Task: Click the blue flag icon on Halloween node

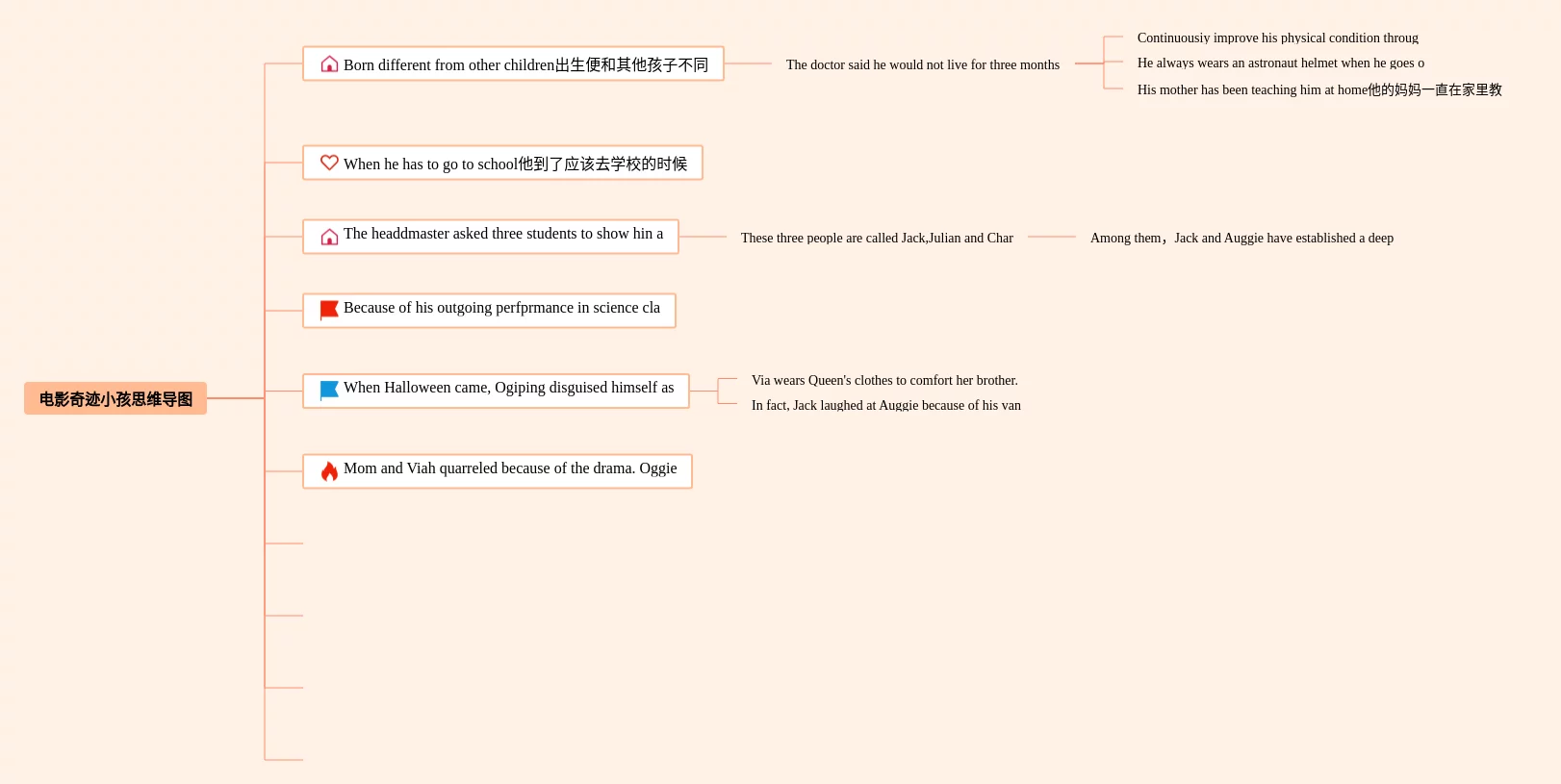Action: 329,390
